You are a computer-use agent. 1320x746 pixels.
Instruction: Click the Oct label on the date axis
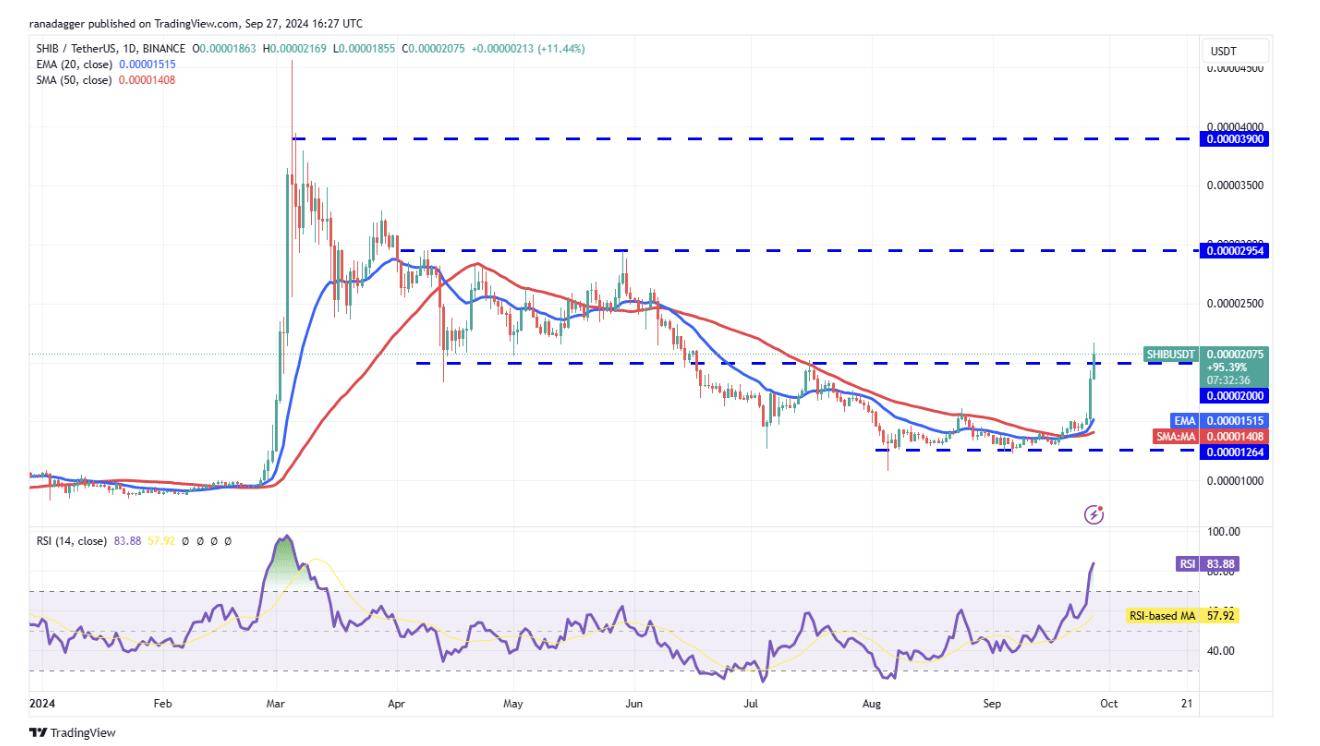tap(1111, 704)
